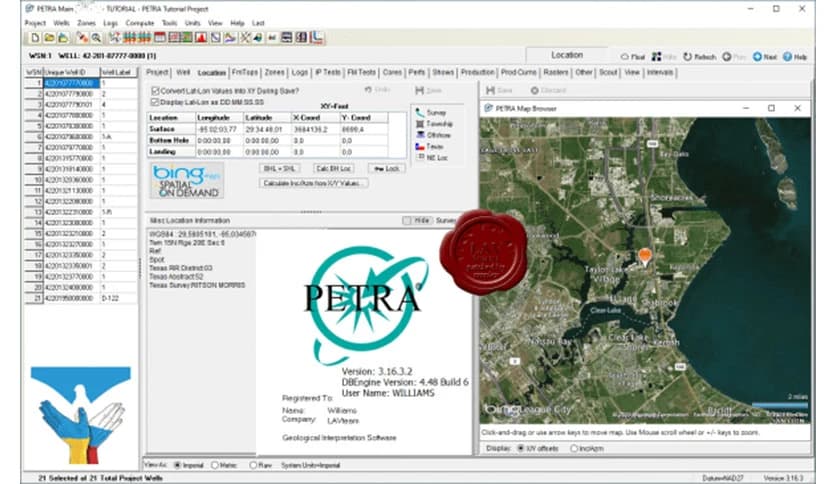
Task: Click the Well Label column header
Action: (x=118, y=72)
